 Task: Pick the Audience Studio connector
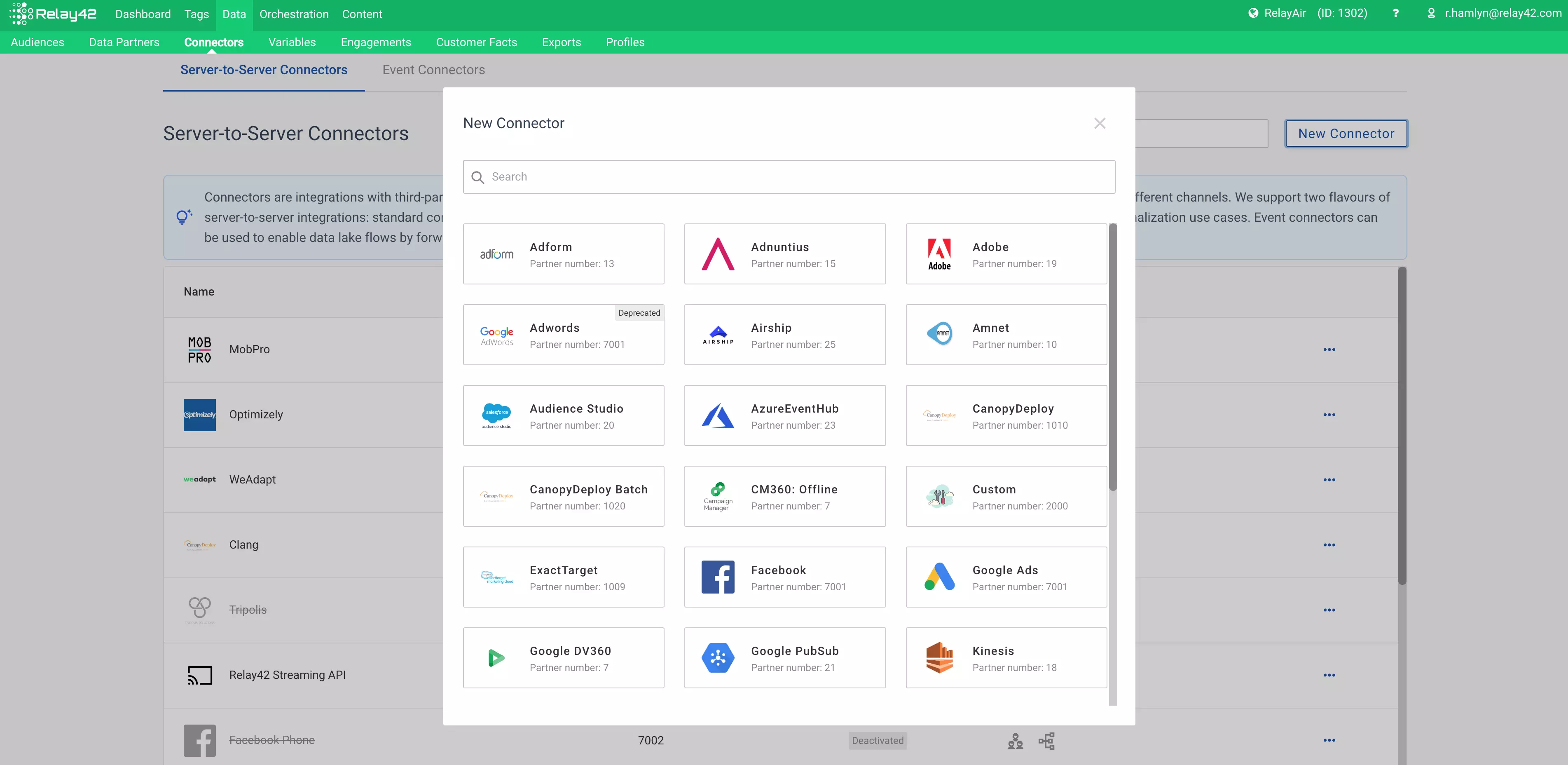[x=563, y=415]
